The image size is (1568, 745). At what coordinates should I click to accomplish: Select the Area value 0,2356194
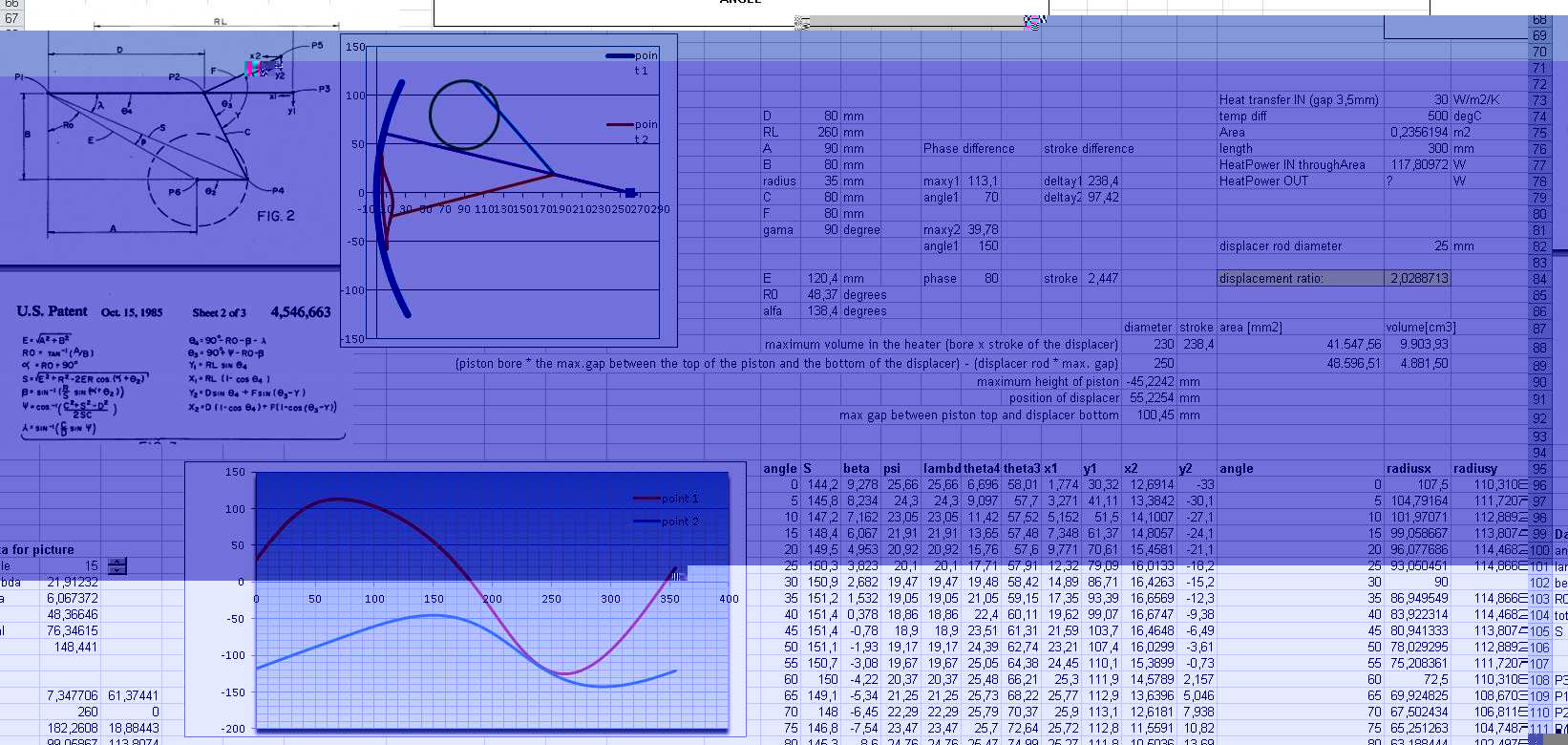point(1418,133)
